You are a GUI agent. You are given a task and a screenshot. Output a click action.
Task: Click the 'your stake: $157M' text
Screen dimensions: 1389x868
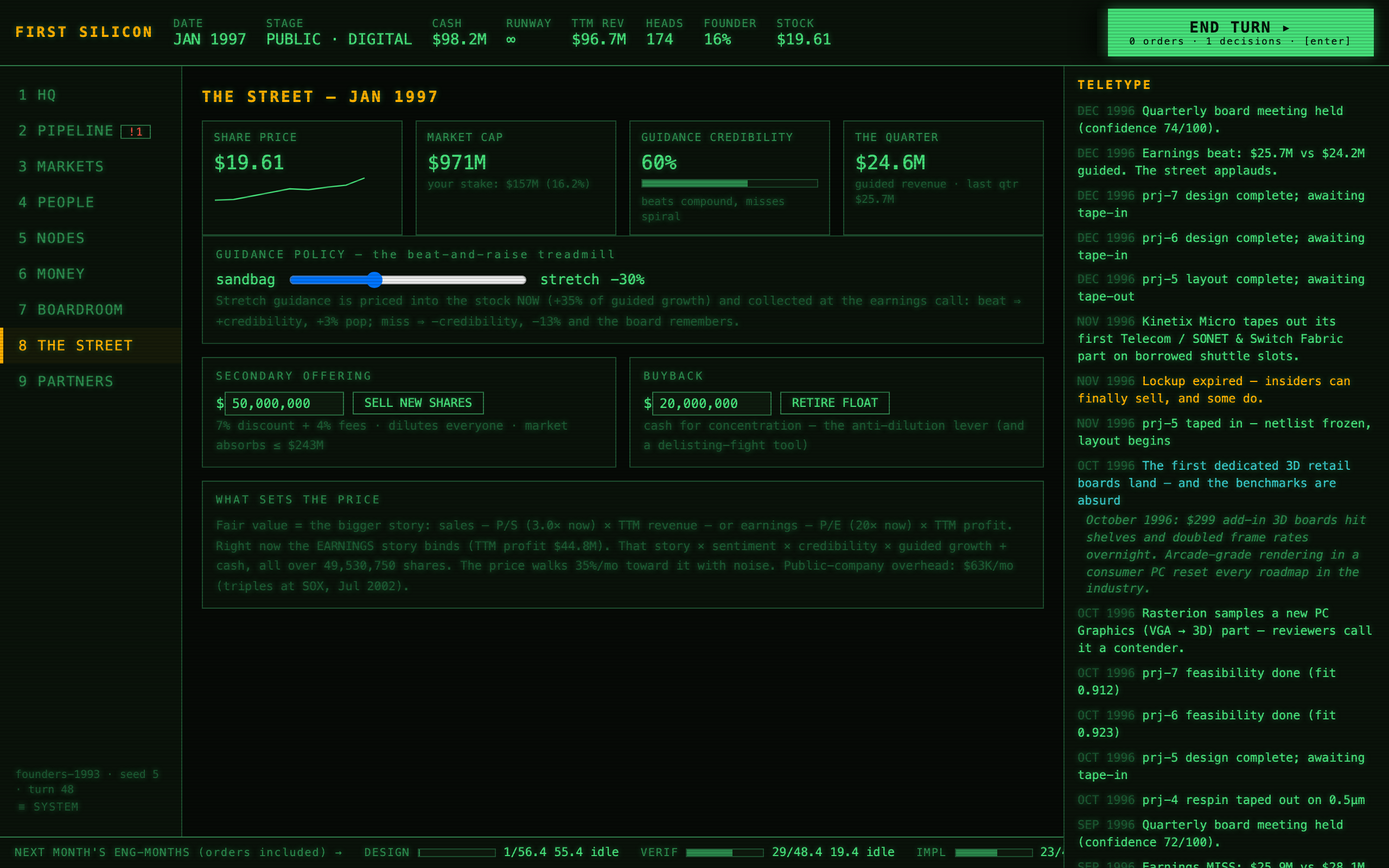[508, 184]
